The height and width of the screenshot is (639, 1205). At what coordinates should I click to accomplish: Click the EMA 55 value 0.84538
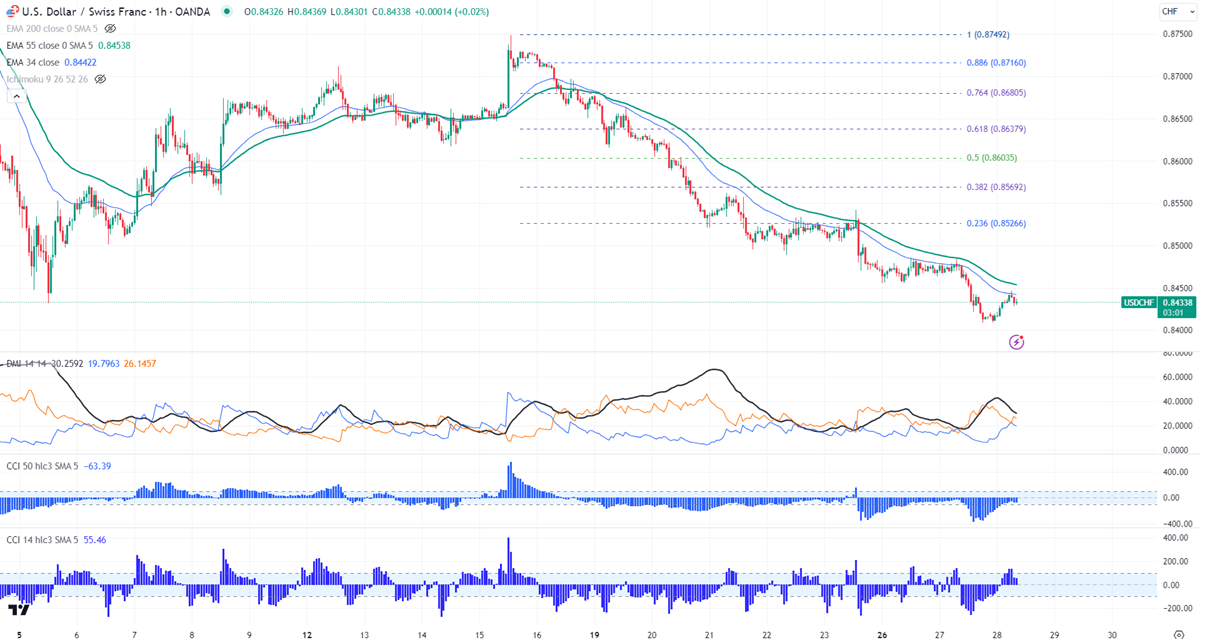point(115,46)
